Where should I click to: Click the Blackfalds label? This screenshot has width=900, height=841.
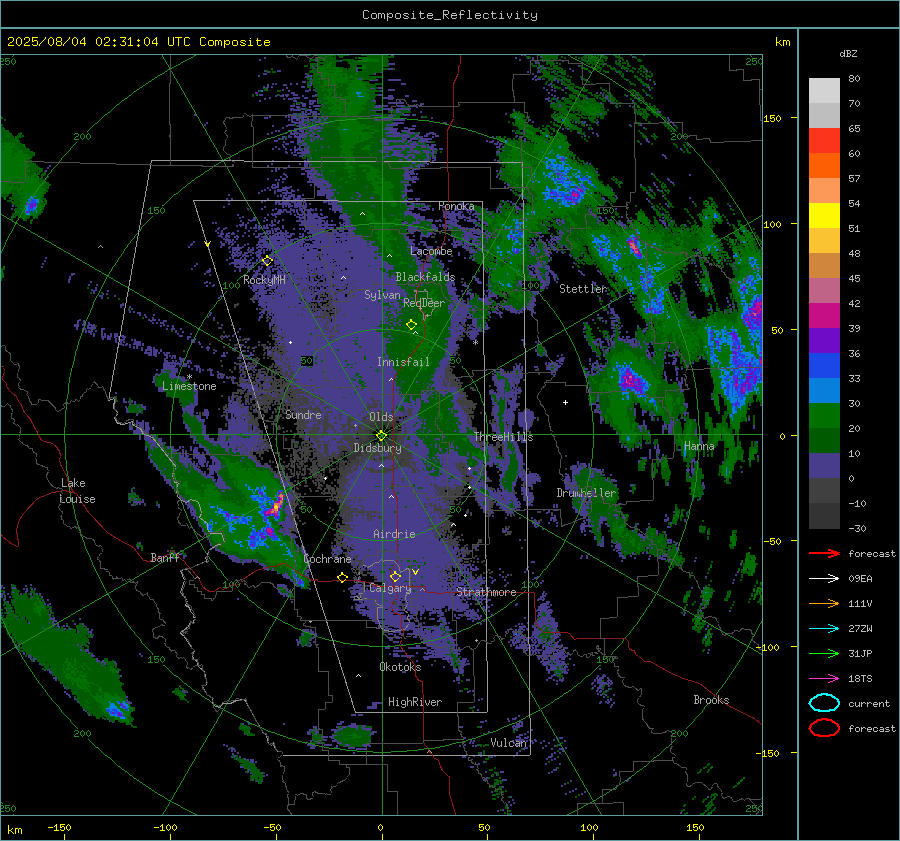coord(425,277)
